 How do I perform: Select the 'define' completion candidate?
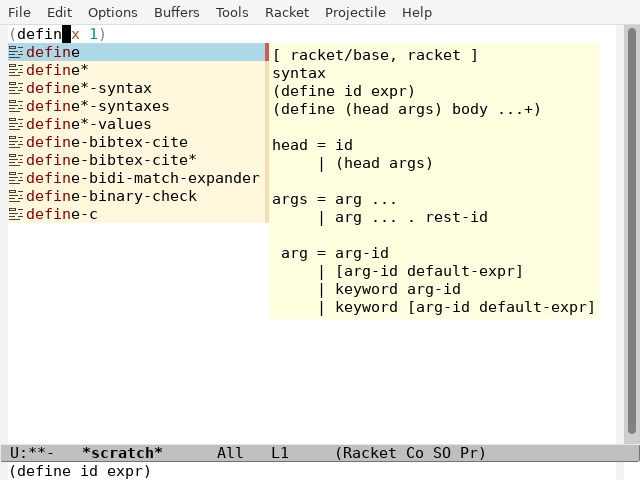click(136, 52)
